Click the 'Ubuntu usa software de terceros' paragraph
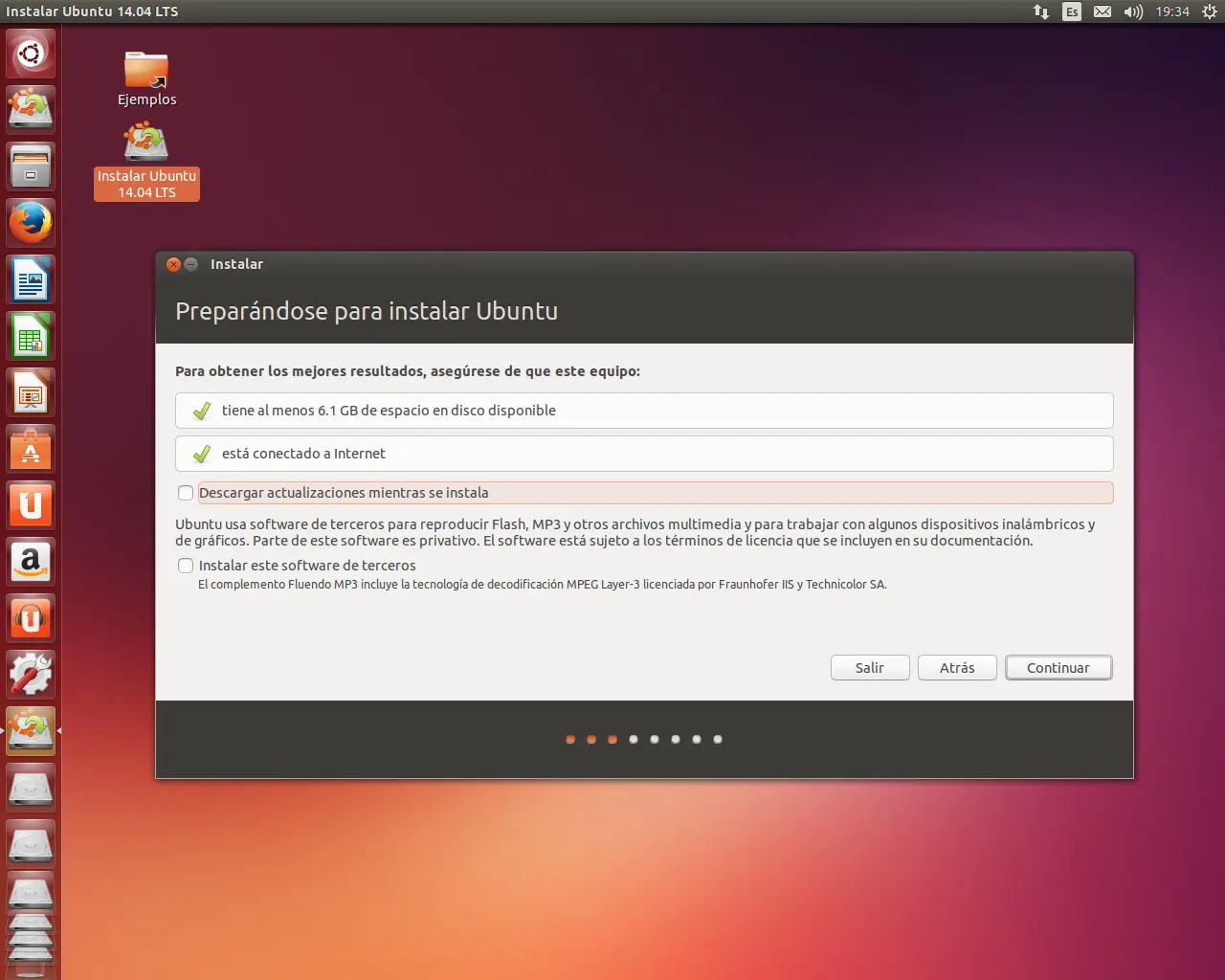This screenshot has height=980, width=1225. (x=635, y=532)
